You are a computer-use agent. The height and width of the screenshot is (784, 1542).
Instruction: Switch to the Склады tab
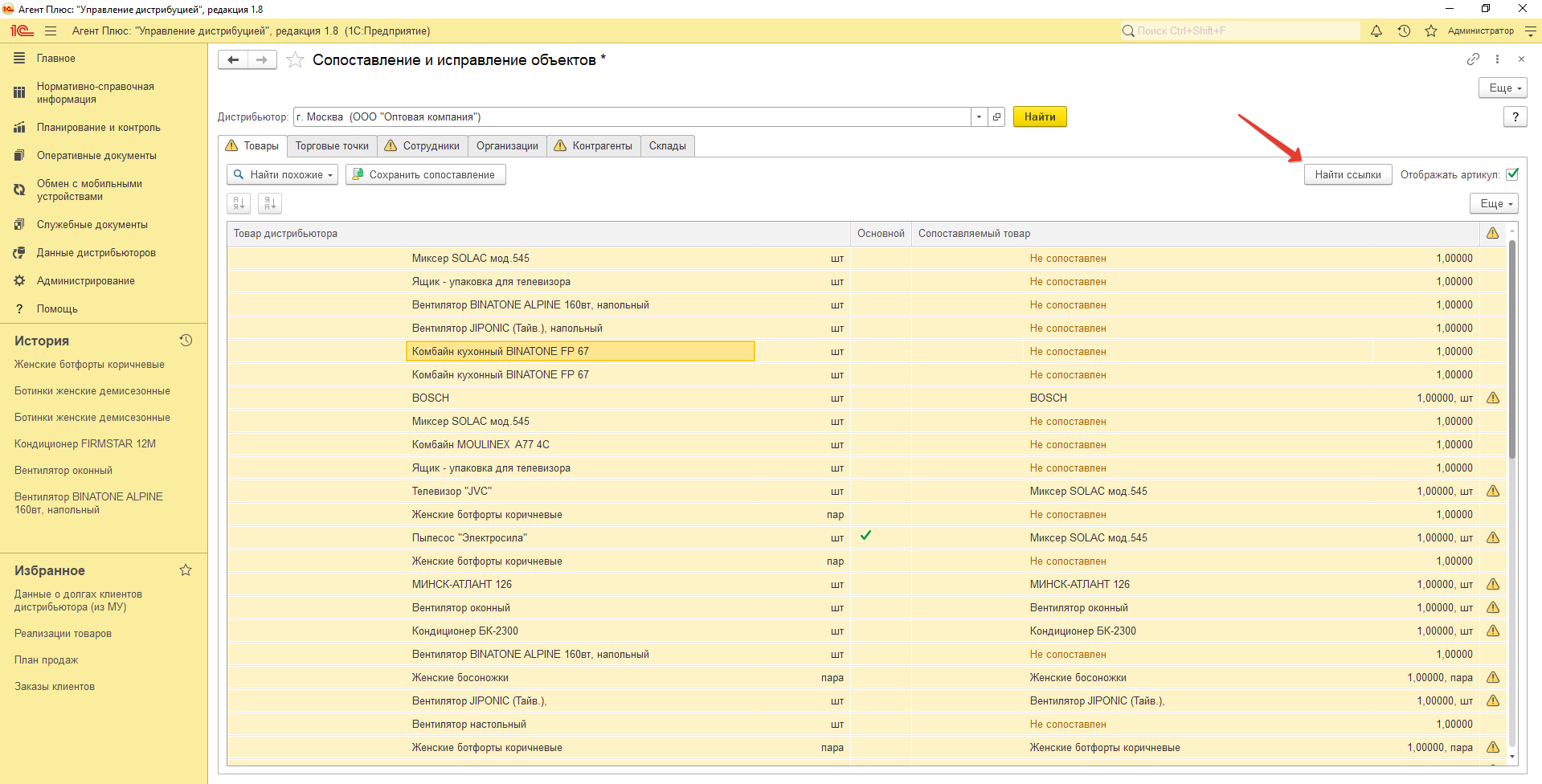click(x=667, y=145)
